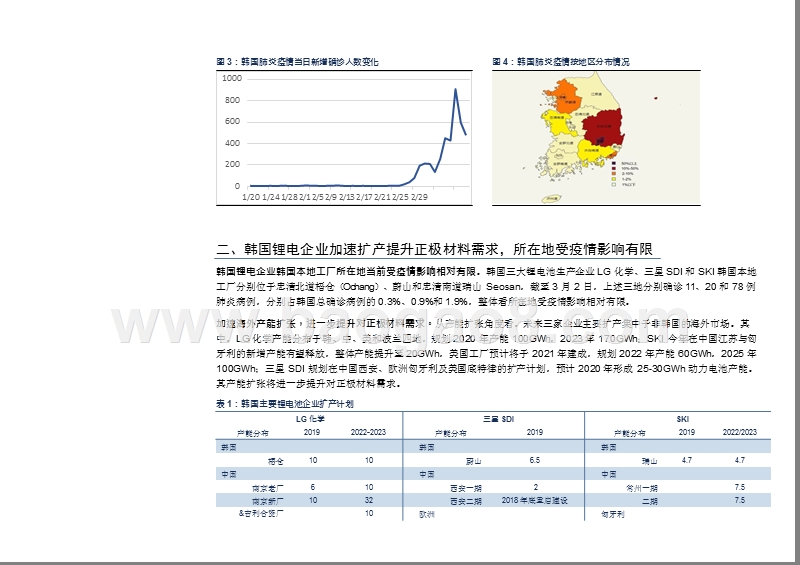
Task: Click the orange northwest region on the Korea map
Action: 564,96
